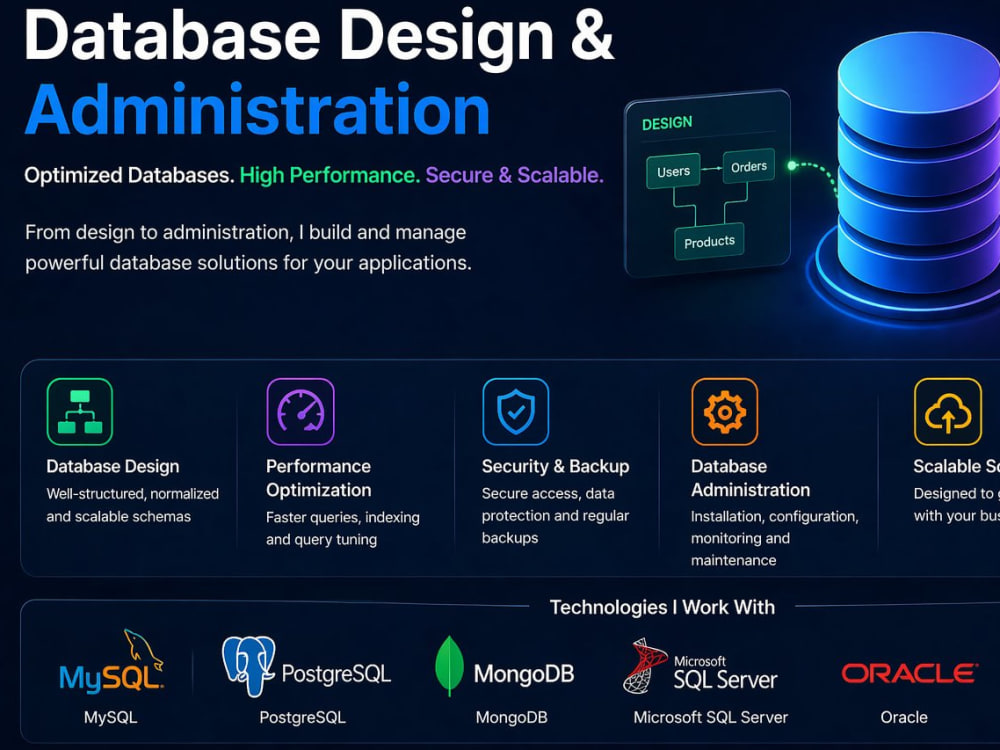Screen dimensions: 1000x750
Task: Click the purple 'Secure & Scalable.' text
Action: pos(515,175)
